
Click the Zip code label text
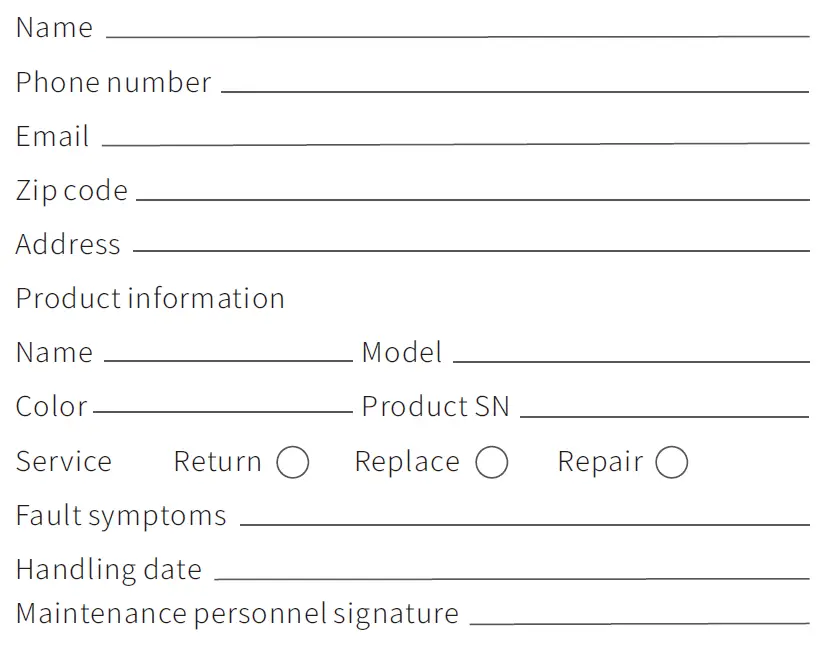click(72, 191)
